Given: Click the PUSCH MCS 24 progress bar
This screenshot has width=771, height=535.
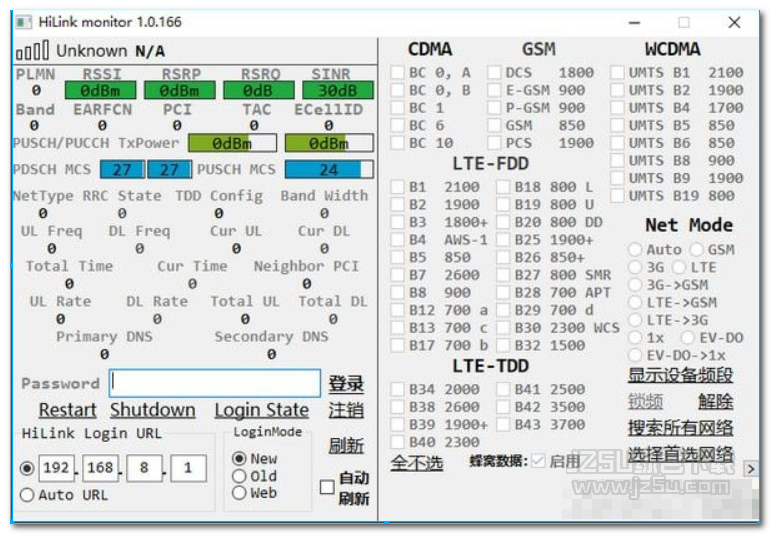Looking at the screenshot, I should tap(329, 170).
